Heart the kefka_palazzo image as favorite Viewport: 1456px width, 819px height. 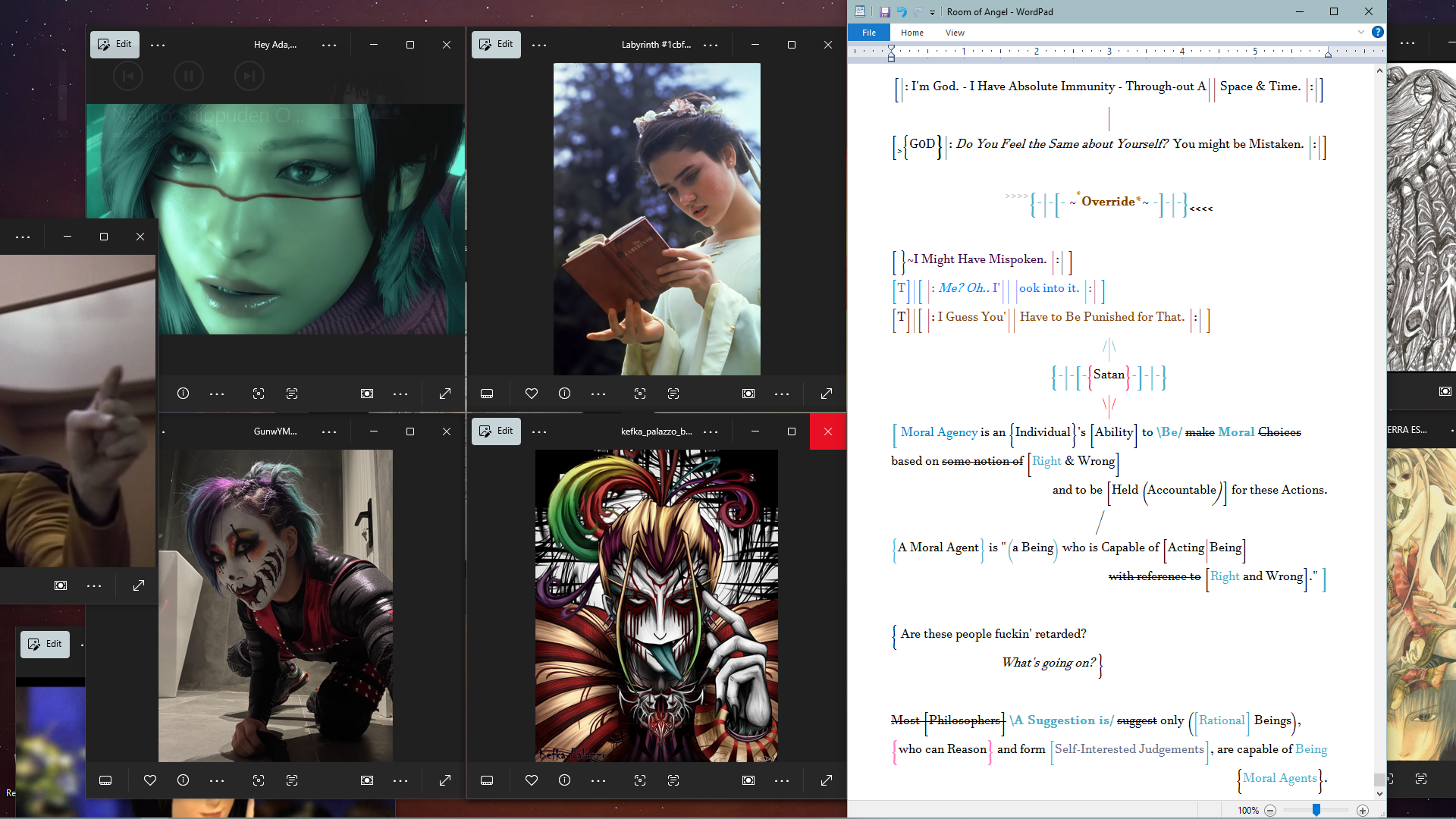531,780
